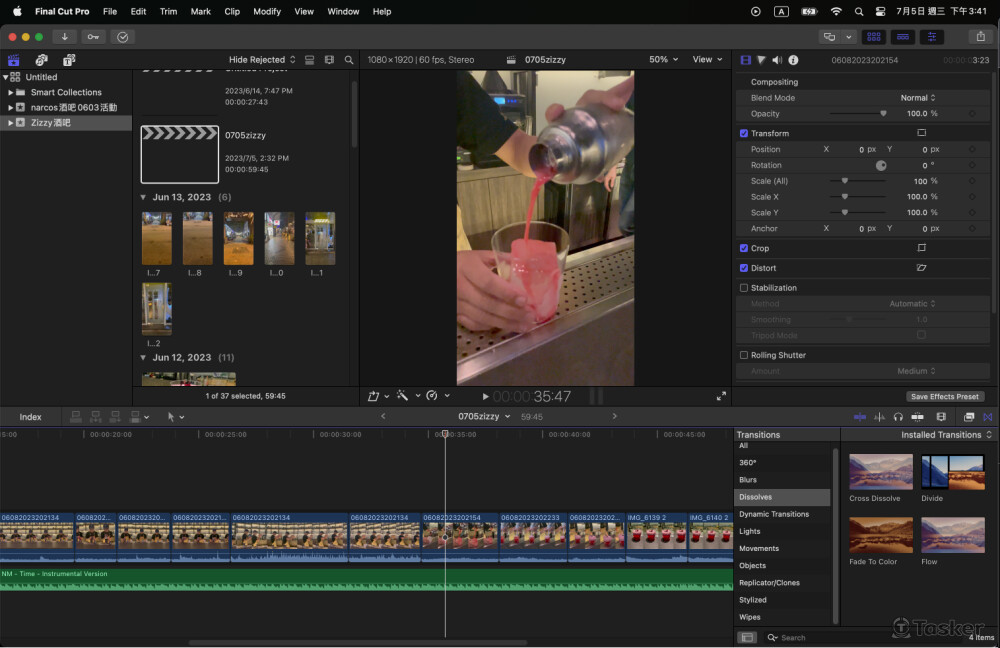
Task: Click the Share export icon
Action: coord(979,37)
